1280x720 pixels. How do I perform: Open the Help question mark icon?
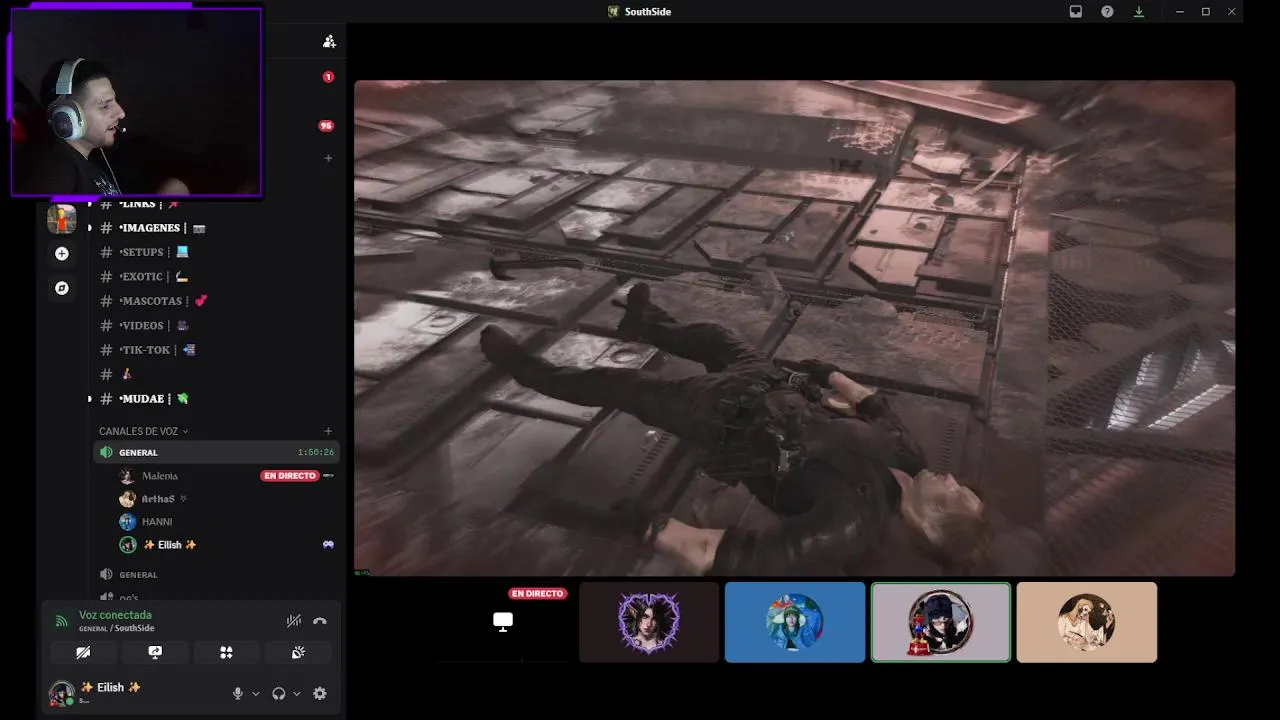pos(1107,12)
